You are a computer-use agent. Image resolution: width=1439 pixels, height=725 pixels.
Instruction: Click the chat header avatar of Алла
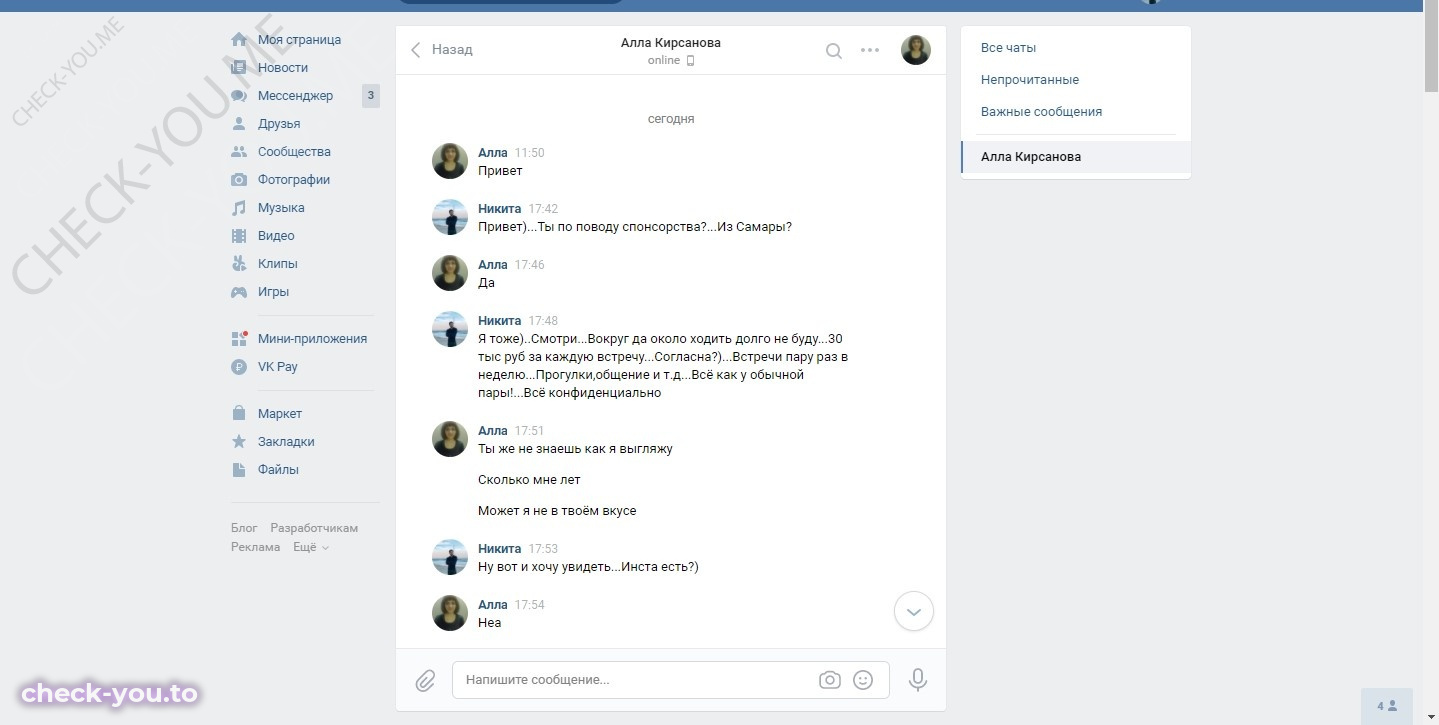tap(916, 50)
